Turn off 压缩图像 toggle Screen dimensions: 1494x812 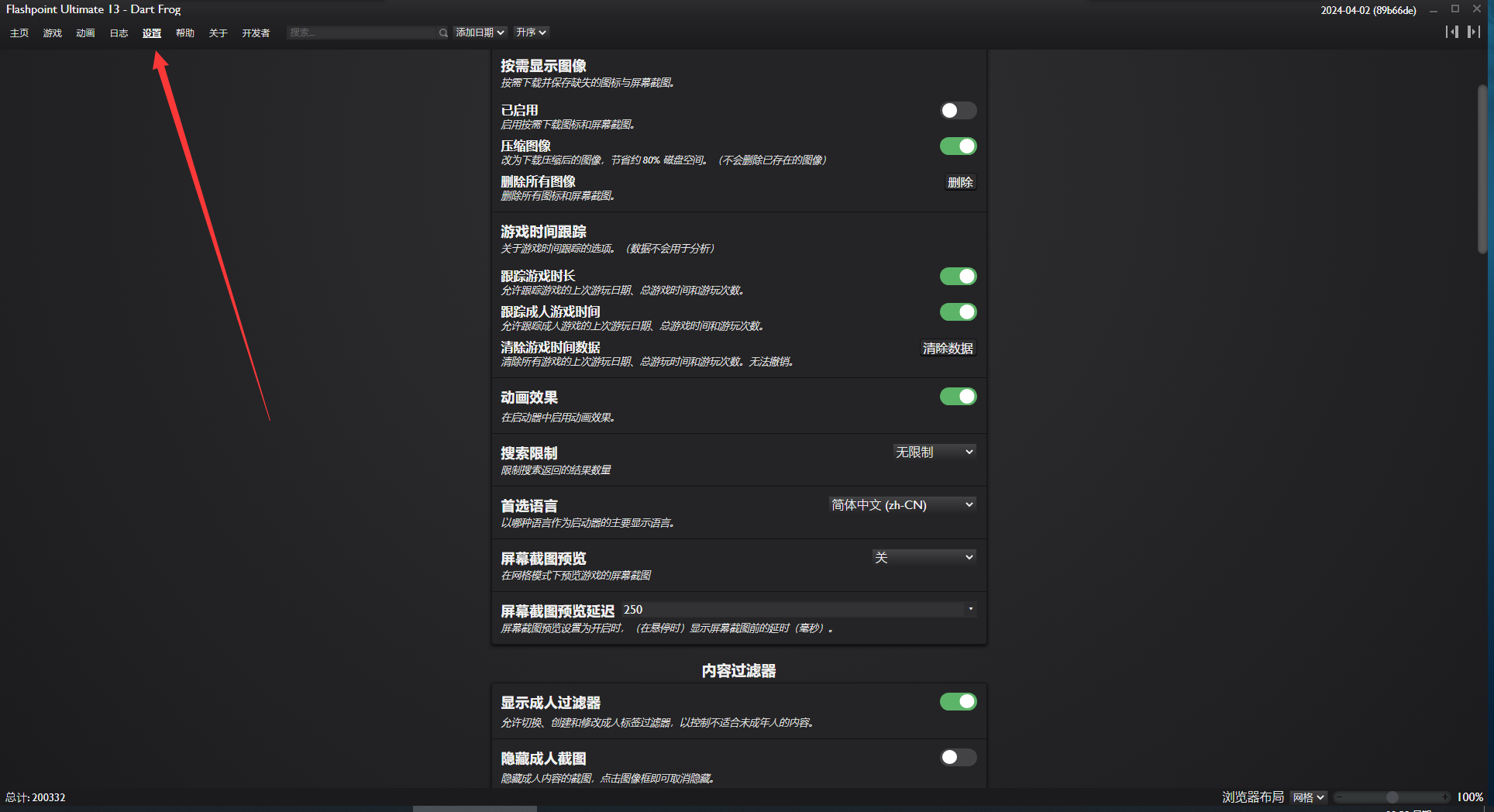[959, 146]
